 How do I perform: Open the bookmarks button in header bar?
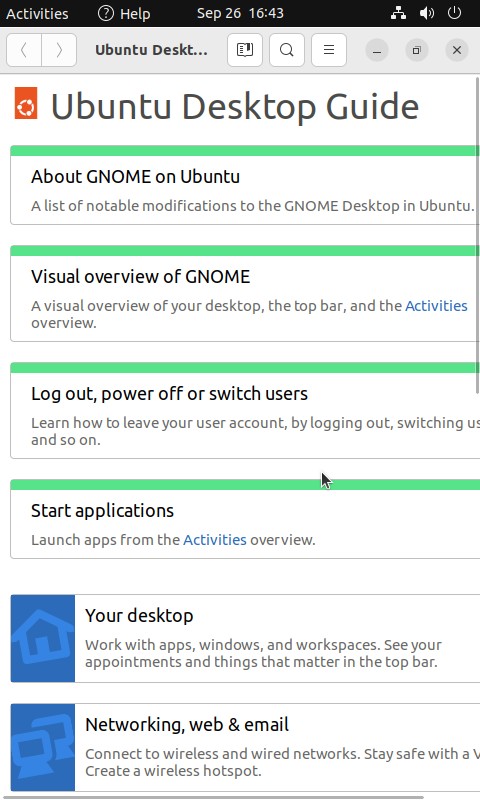pyautogui.click(x=245, y=50)
